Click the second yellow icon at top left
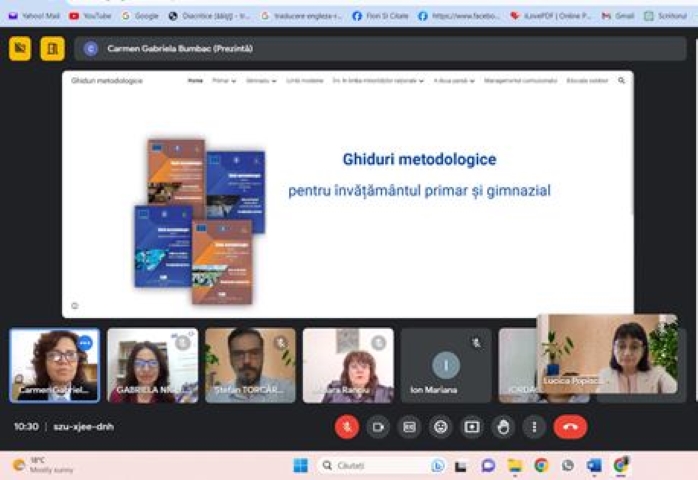698x480 pixels. 52,48
